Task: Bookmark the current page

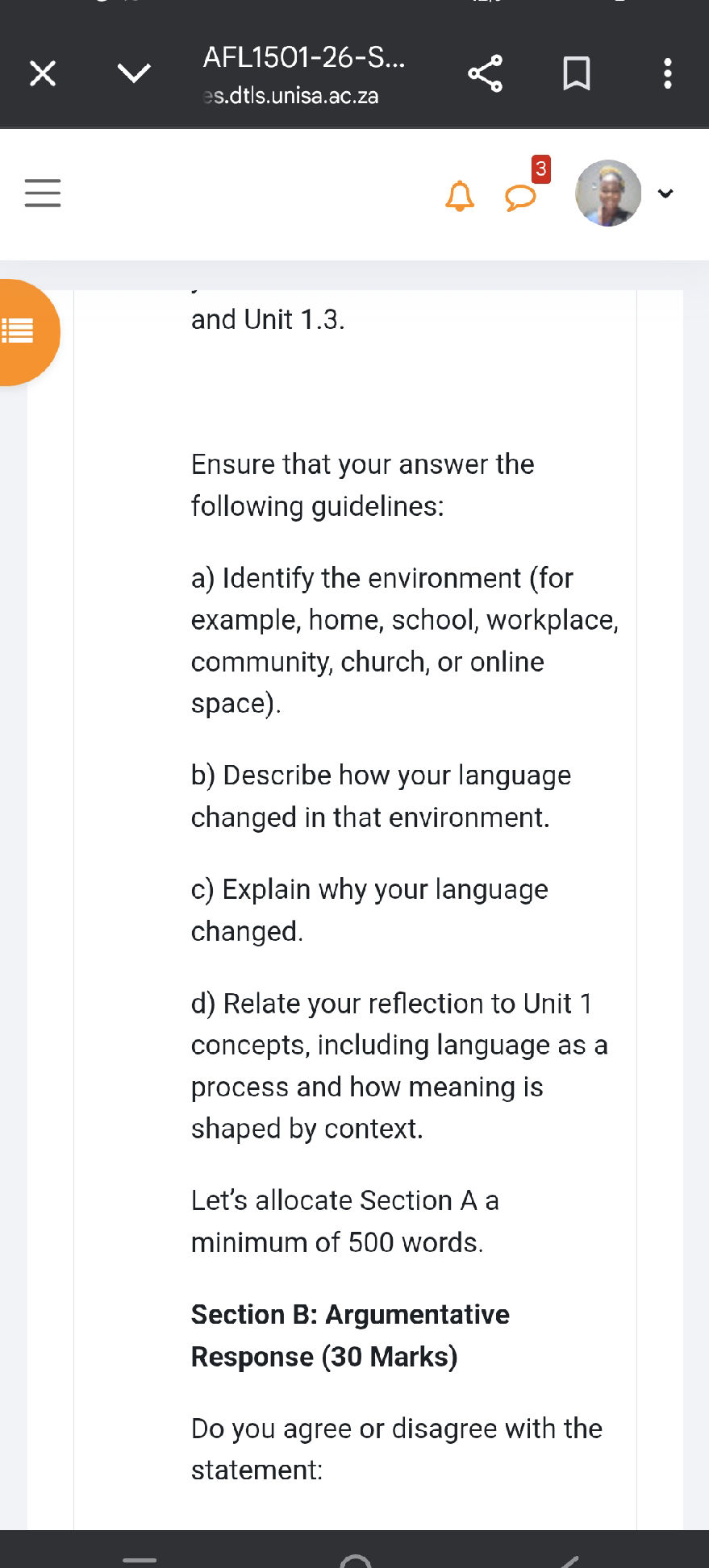Action: [578, 73]
